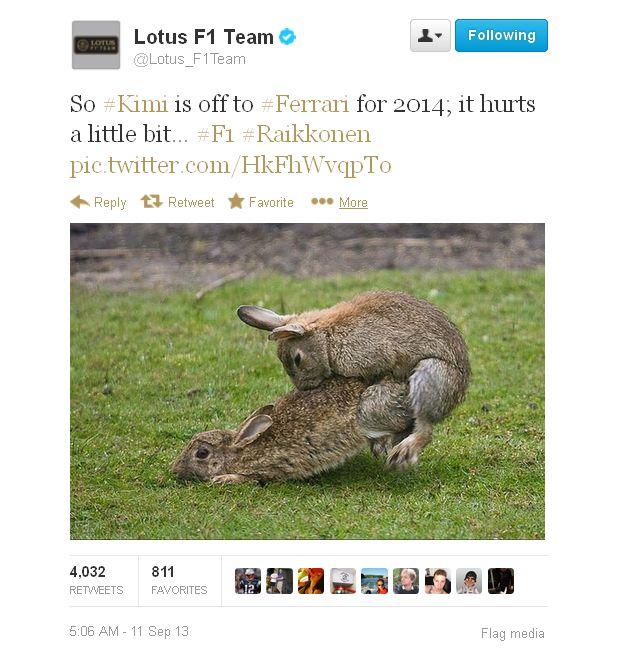Click the blue verified badge
The width and height of the screenshot is (620, 653).
coord(287,37)
